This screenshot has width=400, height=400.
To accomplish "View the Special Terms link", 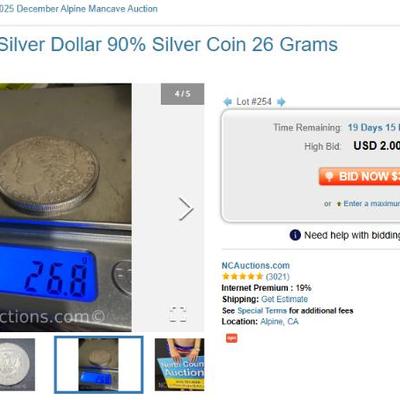I will (262, 311).
